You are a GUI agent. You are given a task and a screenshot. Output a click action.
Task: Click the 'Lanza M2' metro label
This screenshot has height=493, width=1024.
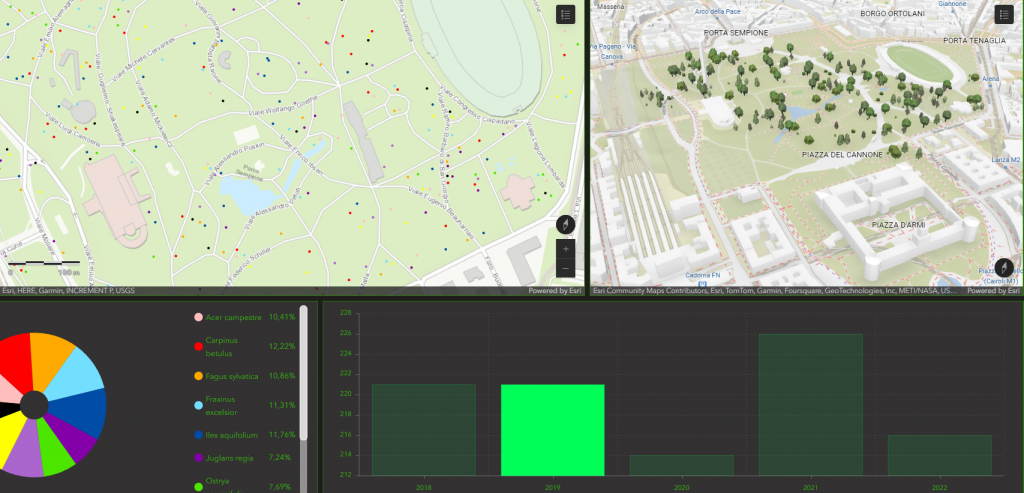point(1006,159)
